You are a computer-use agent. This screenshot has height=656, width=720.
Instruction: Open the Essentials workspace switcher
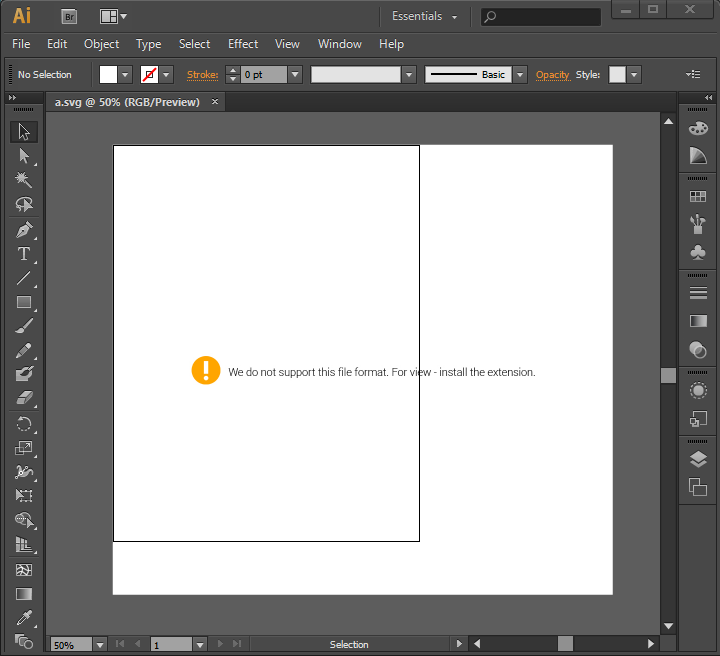point(424,17)
